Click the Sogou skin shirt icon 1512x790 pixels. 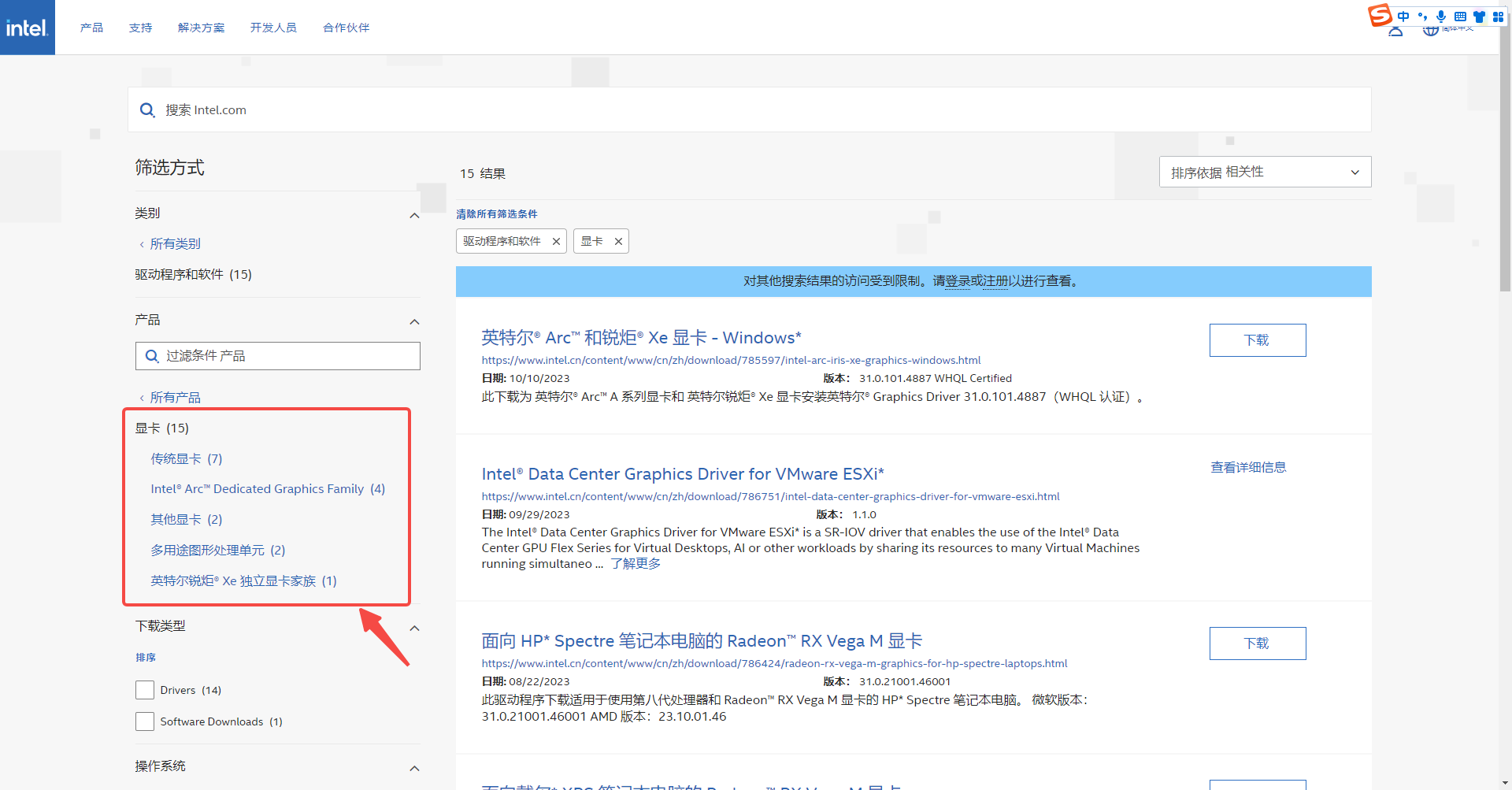[x=1479, y=17]
